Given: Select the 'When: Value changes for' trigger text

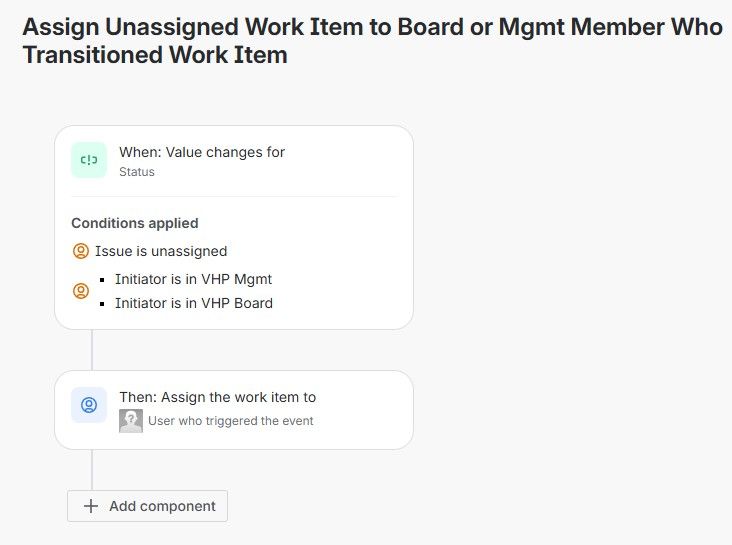Looking at the screenshot, I should click(202, 152).
